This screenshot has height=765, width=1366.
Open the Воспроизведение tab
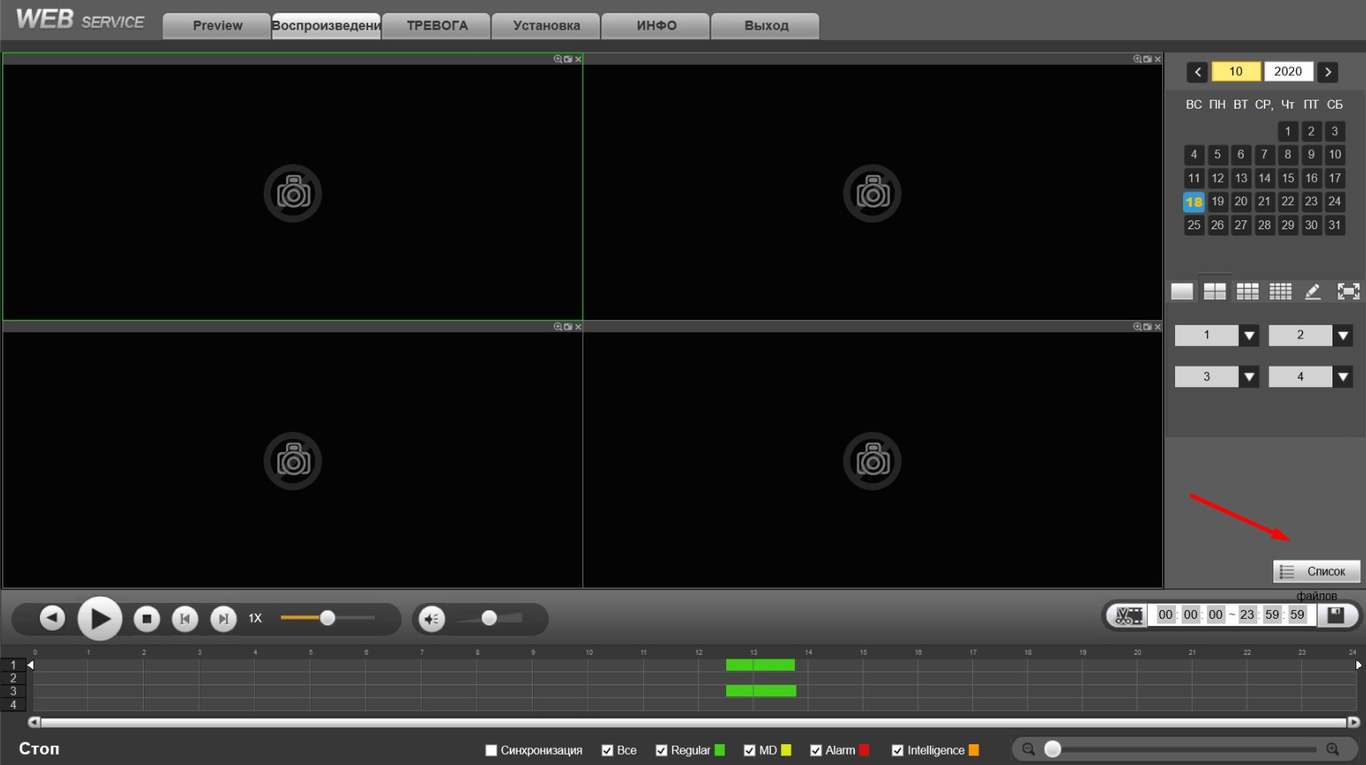pos(326,26)
